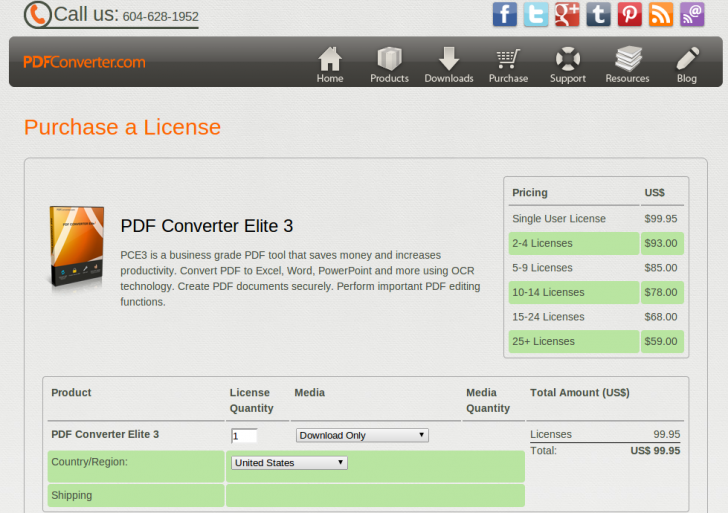The image size is (728, 513).
Task: Expand the United States country dropdown
Action: [289, 463]
